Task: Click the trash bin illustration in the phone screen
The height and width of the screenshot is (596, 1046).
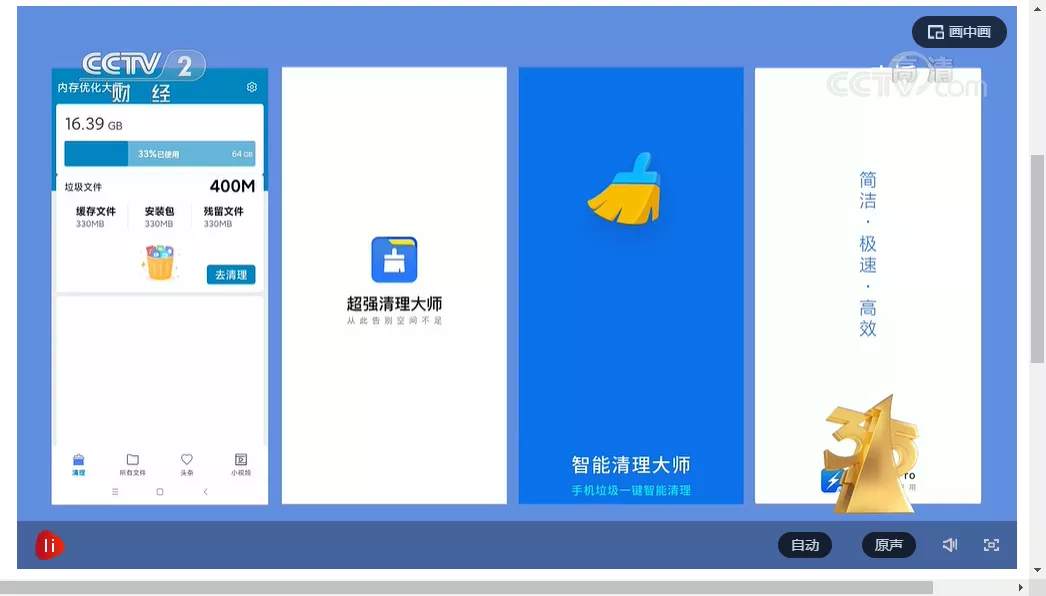Action: tap(159, 262)
